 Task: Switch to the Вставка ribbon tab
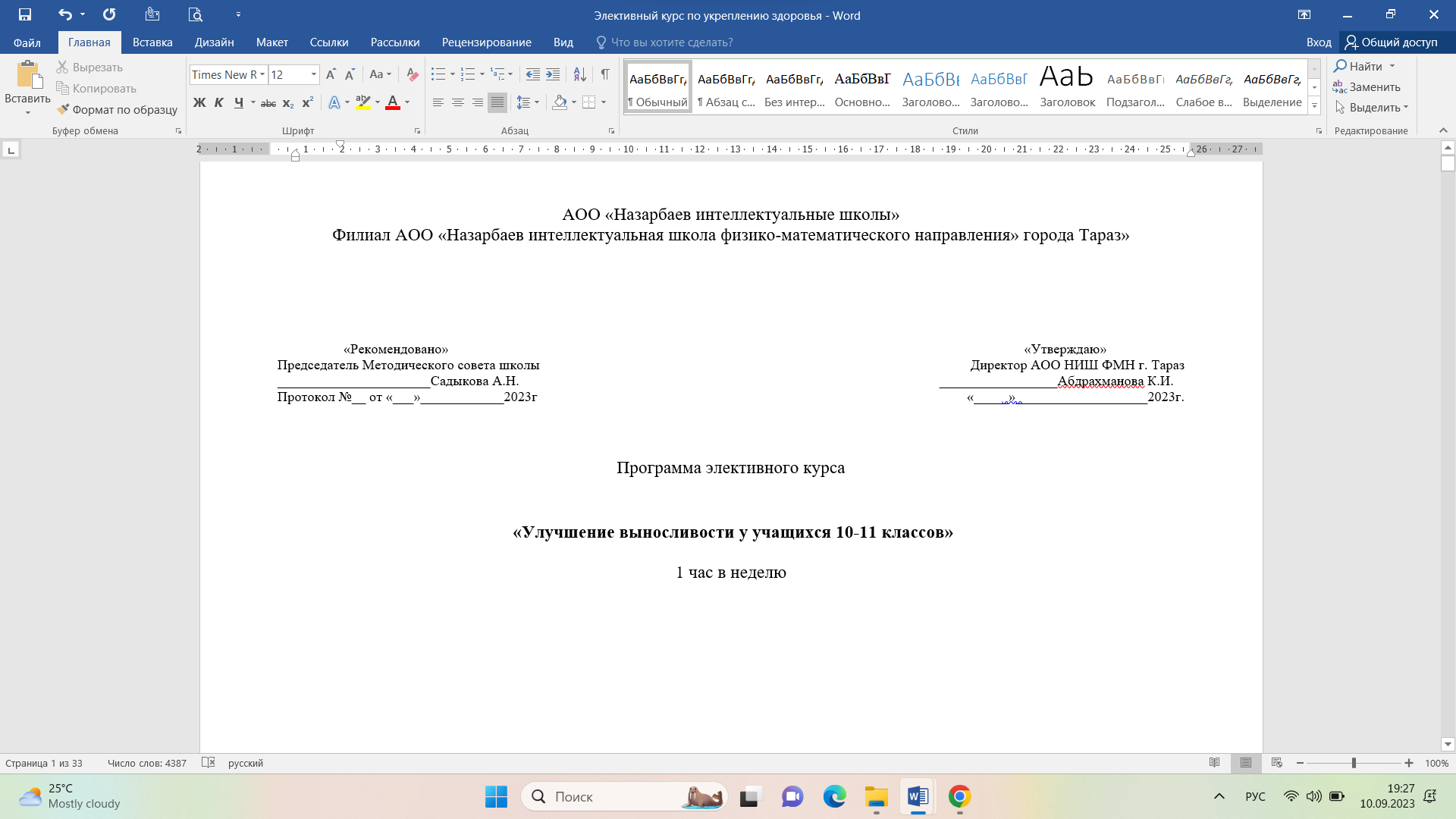click(x=152, y=42)
